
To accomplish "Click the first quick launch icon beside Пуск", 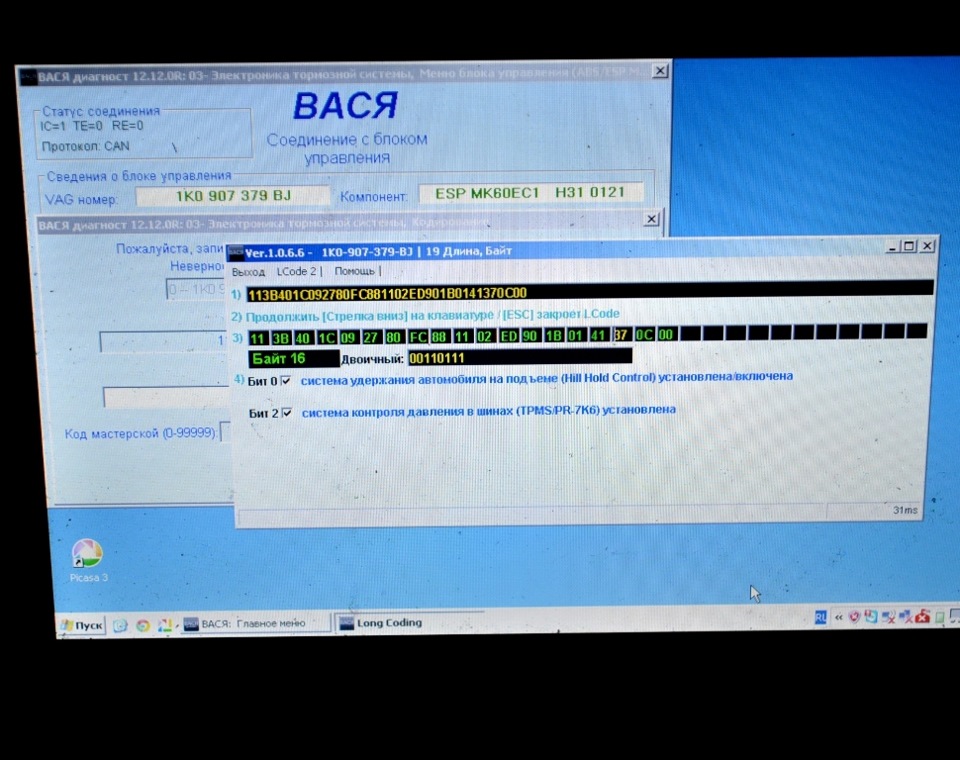I will click(x=121, y=625).
